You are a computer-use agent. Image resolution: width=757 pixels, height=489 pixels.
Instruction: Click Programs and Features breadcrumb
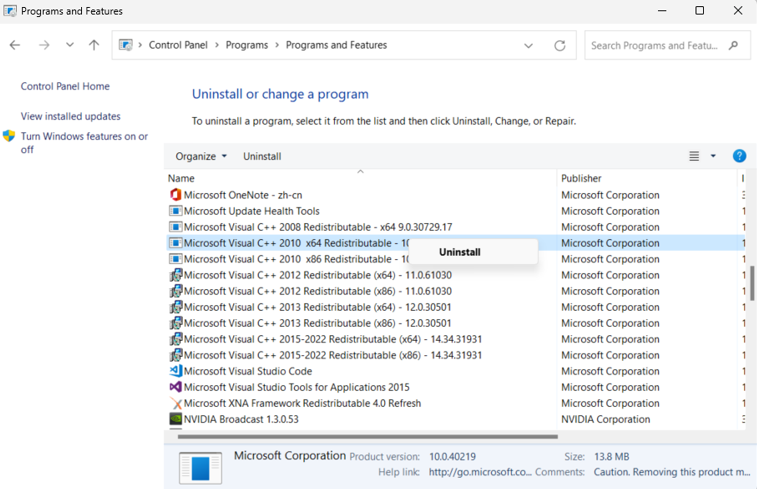click(336, 45)
